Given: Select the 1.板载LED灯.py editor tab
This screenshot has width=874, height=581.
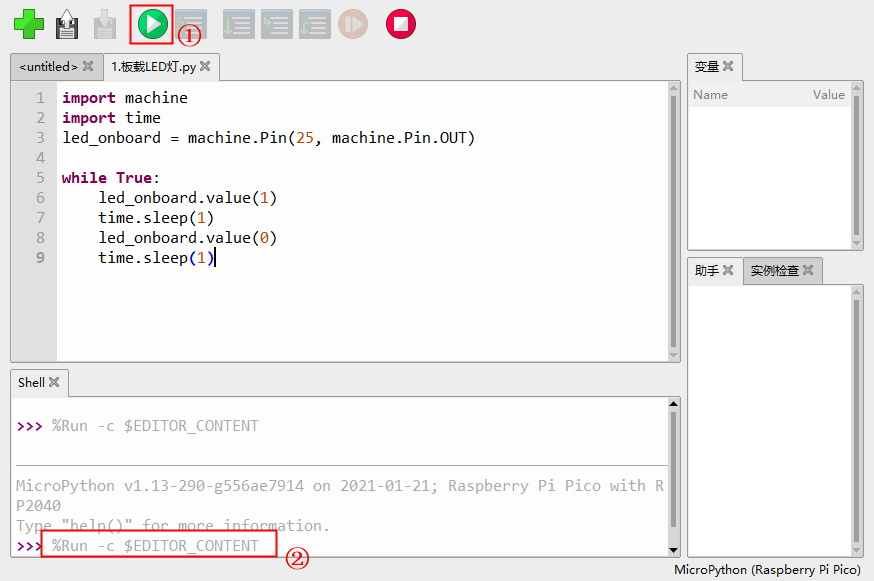Looking at the screenshot, I should coord(153,67).
